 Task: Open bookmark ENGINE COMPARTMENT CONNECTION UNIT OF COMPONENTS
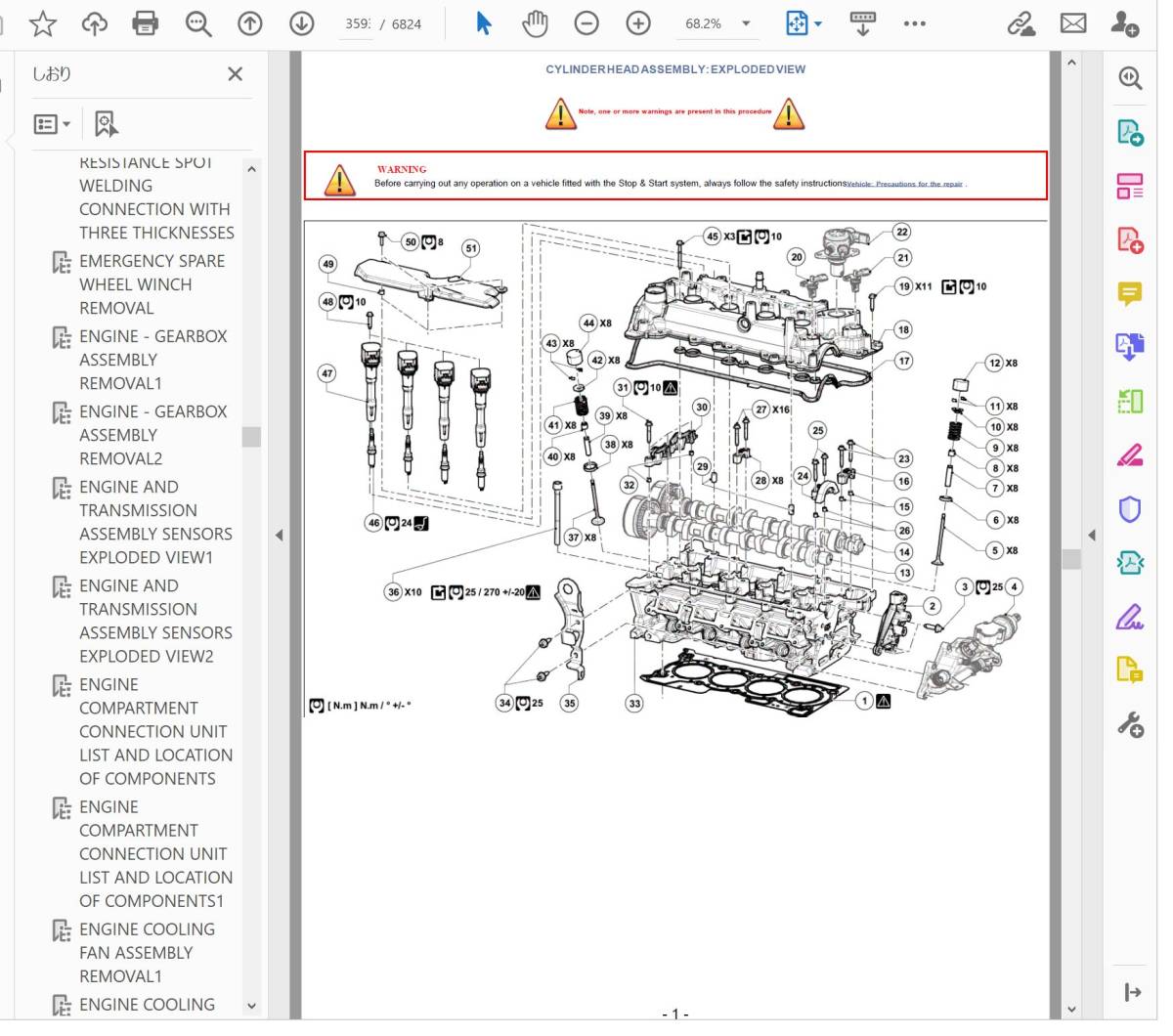(x=155, y=731)
